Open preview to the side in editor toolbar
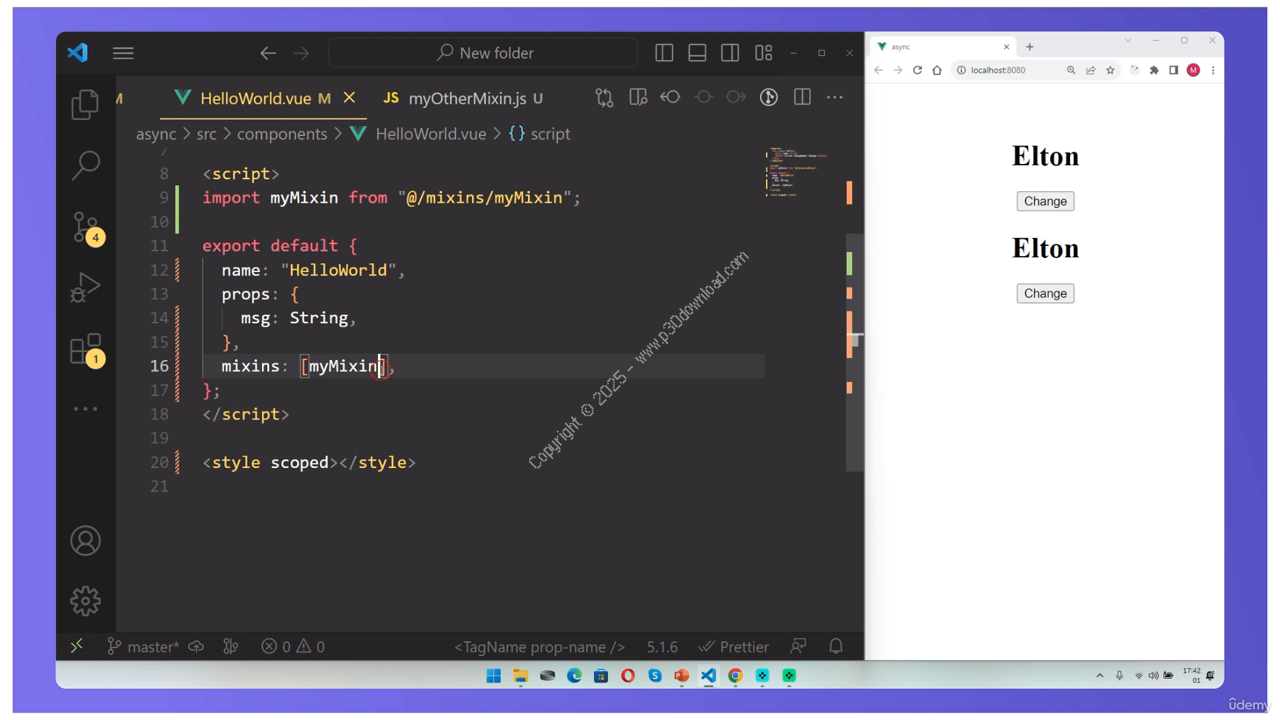The image size is (1280, 720). click(638, 97)
